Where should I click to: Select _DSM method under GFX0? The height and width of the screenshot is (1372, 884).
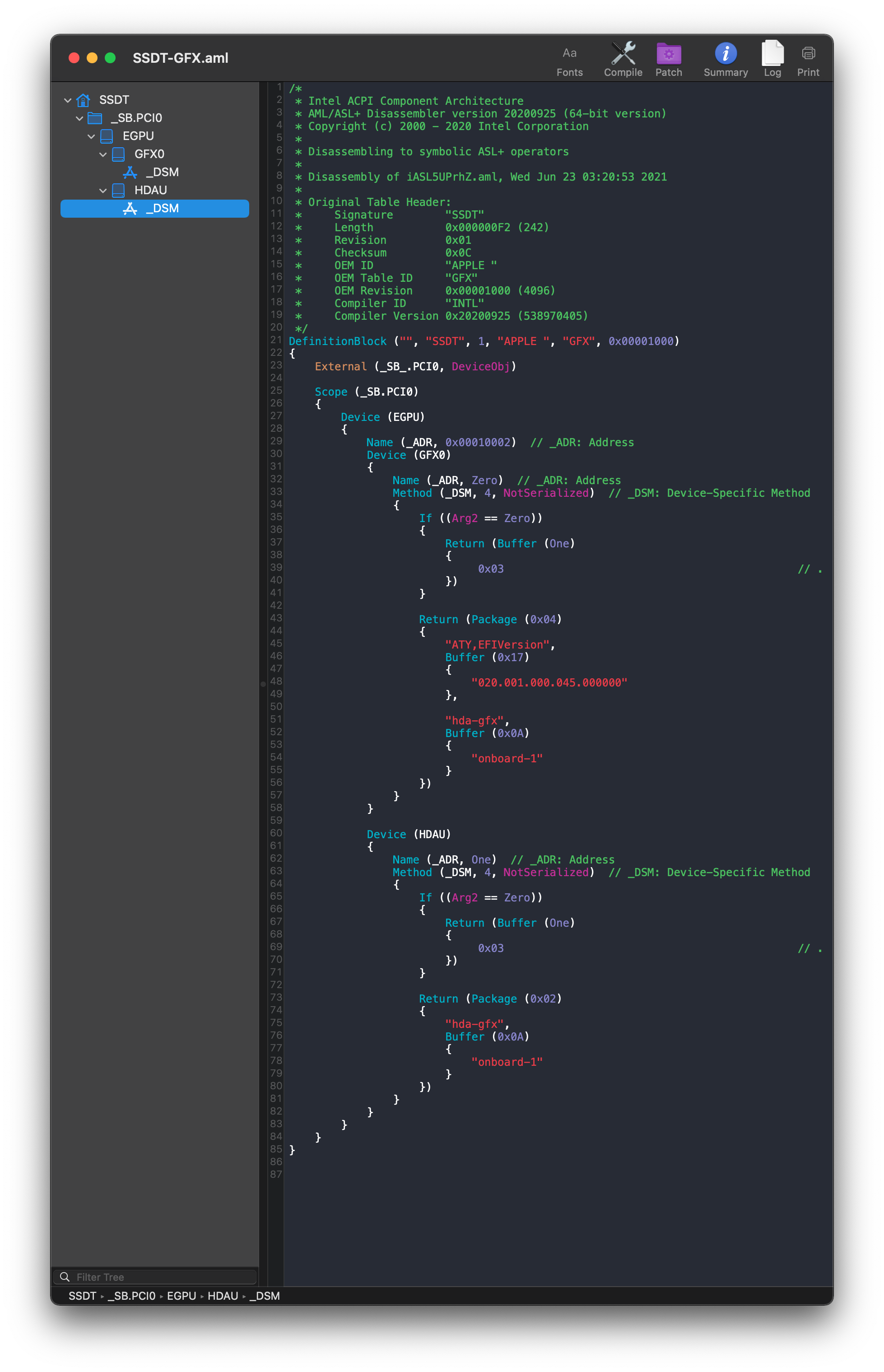(x=162, y=172)
